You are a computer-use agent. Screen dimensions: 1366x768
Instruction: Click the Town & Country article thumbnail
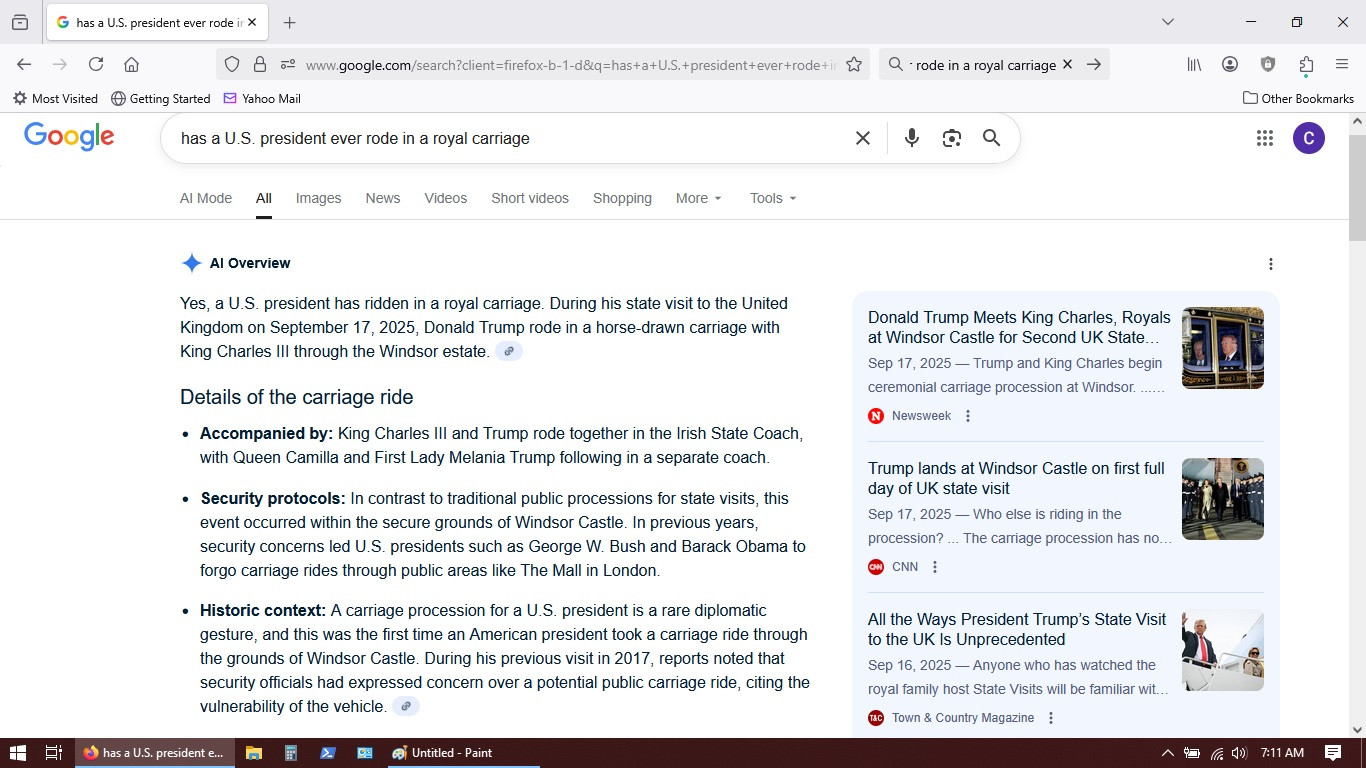[x=1222, y=650]
